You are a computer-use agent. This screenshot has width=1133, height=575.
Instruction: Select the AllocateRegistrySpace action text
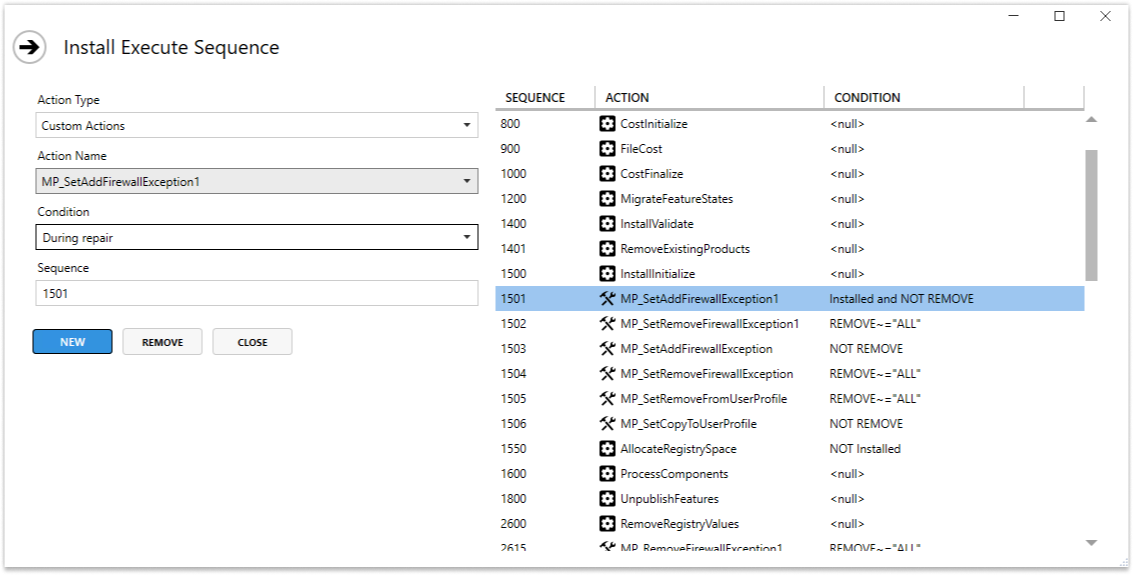coord(678,449)
